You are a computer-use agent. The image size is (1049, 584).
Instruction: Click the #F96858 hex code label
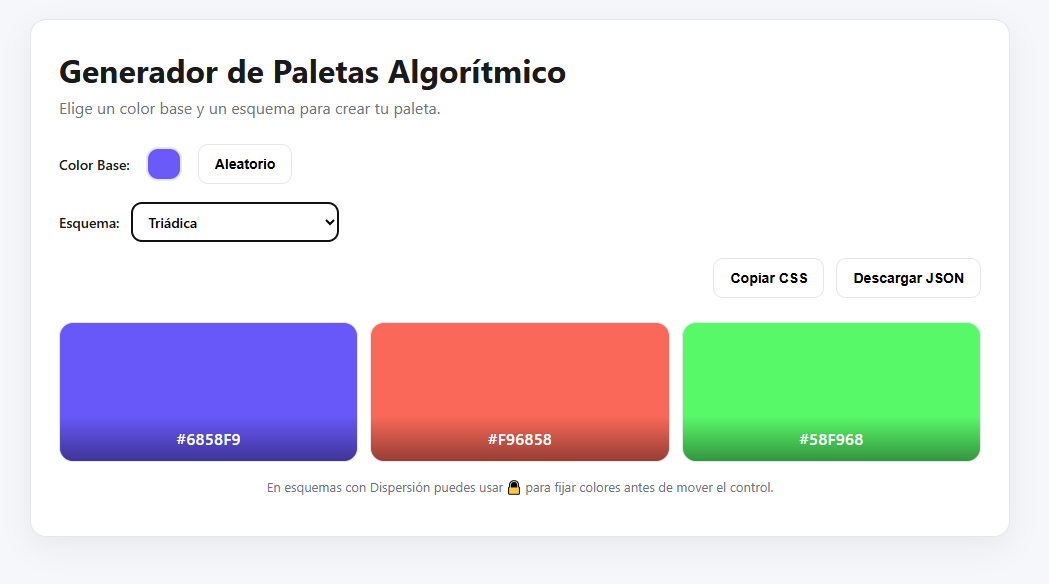(520, 439)
